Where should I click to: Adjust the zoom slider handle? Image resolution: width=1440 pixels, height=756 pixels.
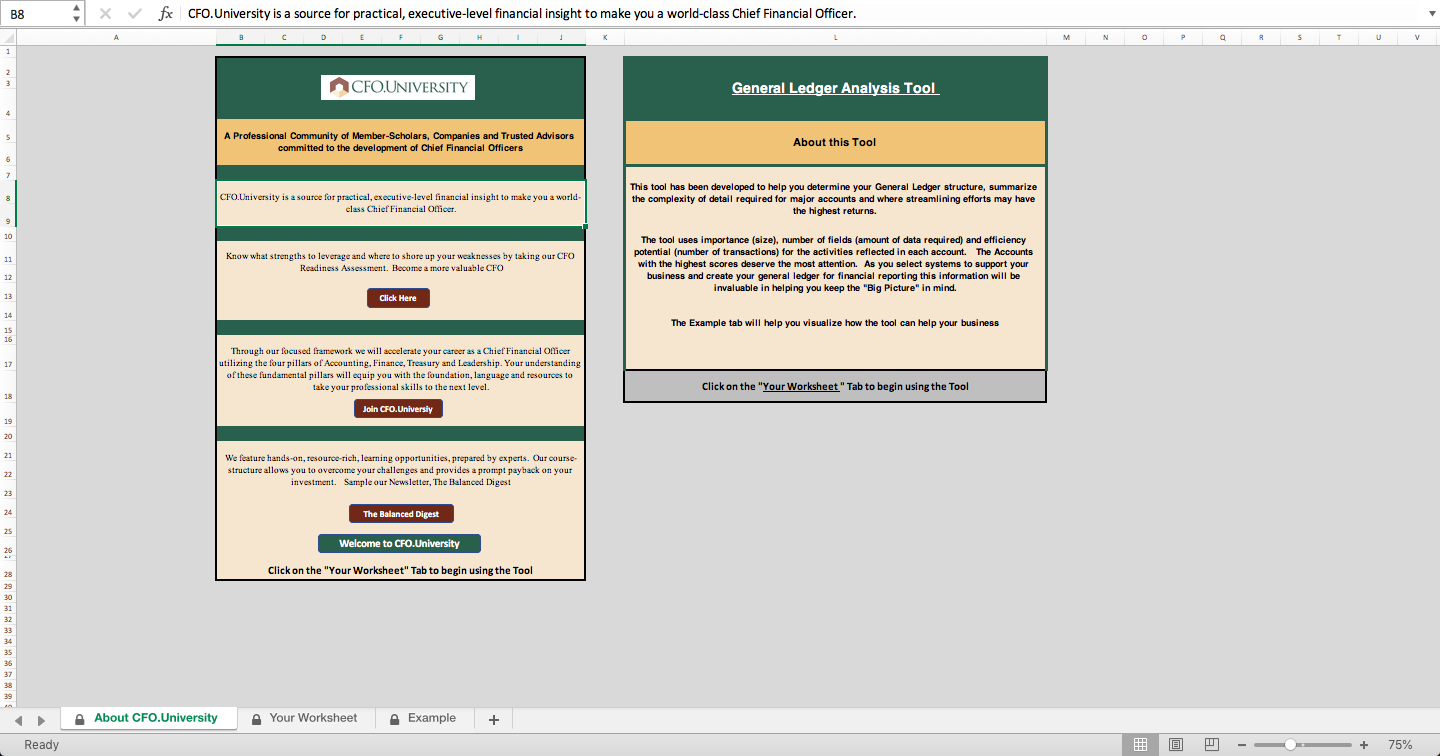1291,745
